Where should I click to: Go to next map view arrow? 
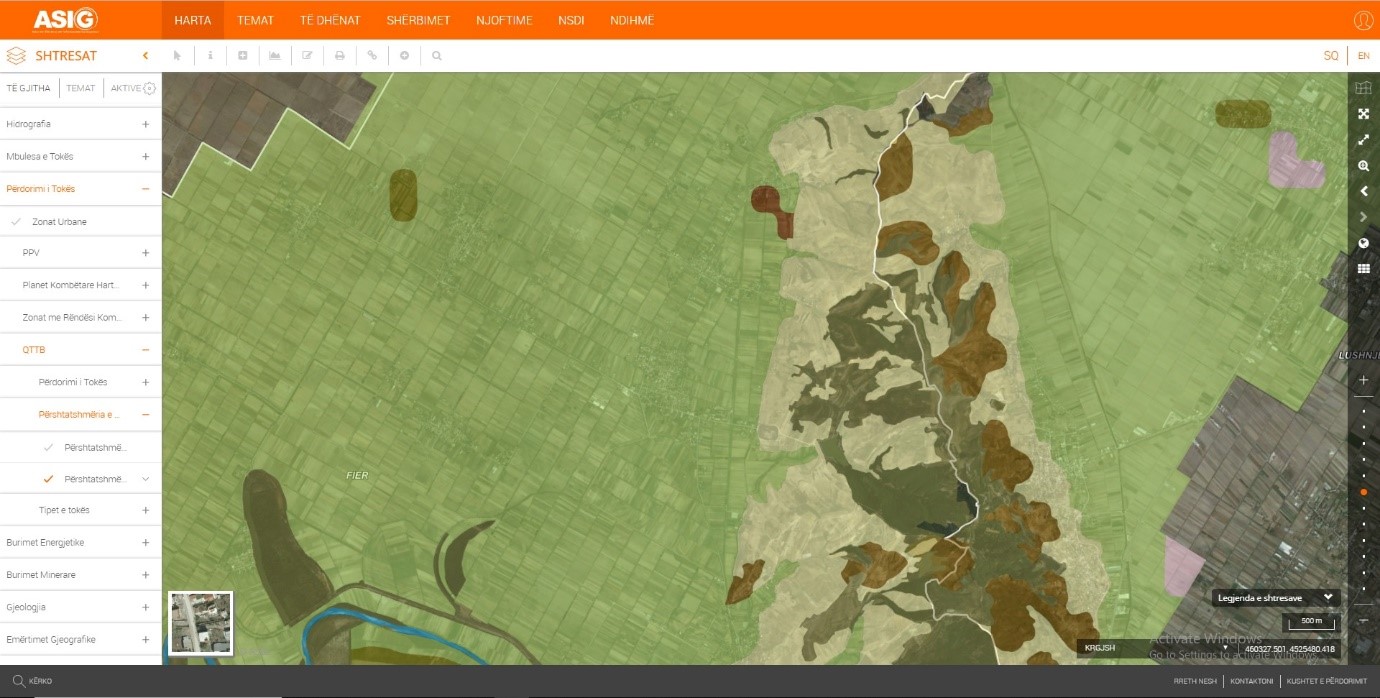click(1363, 217)
